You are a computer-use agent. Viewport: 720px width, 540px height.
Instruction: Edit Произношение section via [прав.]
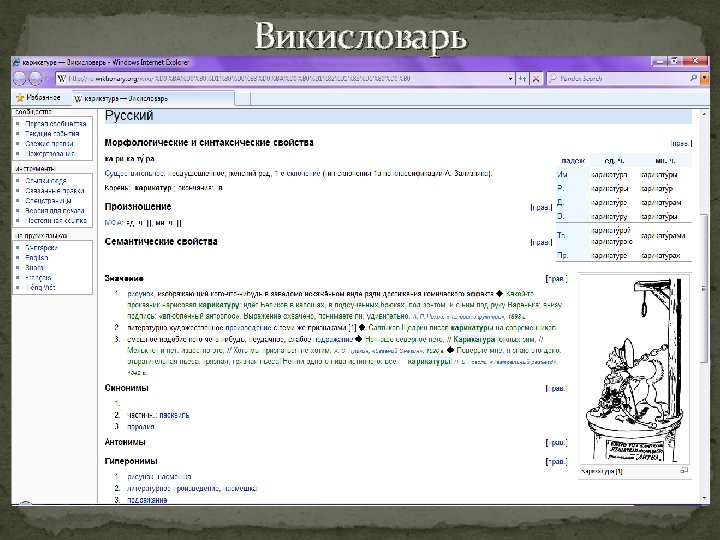click(x=541, y=207)
